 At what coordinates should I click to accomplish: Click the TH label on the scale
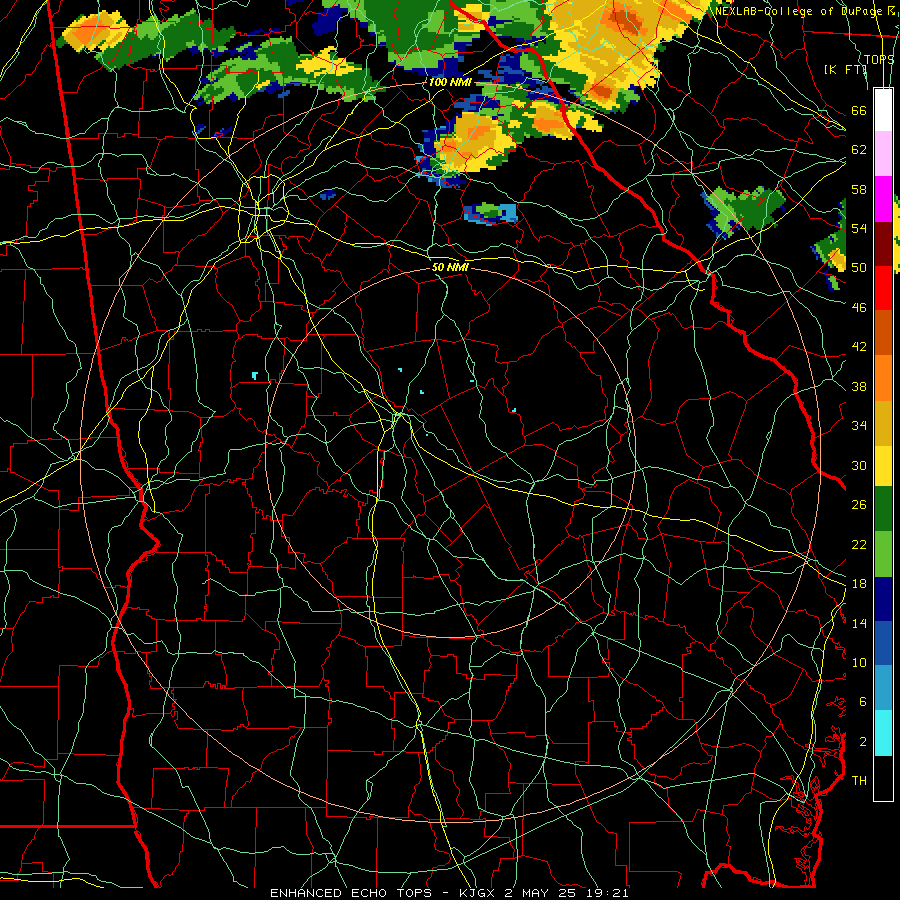click(x=859, y=780)
